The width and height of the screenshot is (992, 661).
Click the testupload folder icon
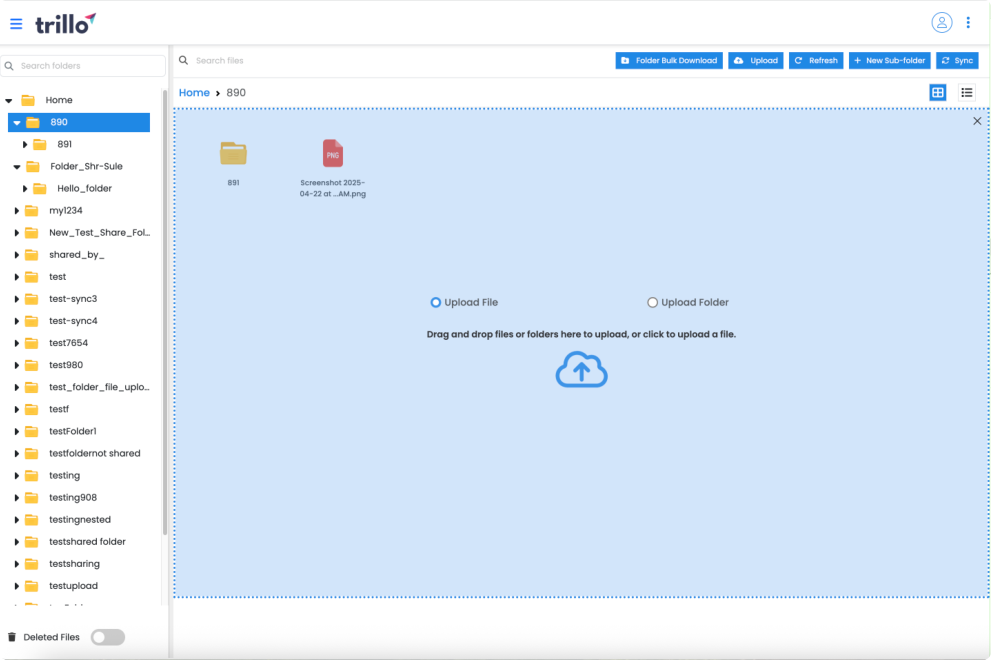coord(32,586)
